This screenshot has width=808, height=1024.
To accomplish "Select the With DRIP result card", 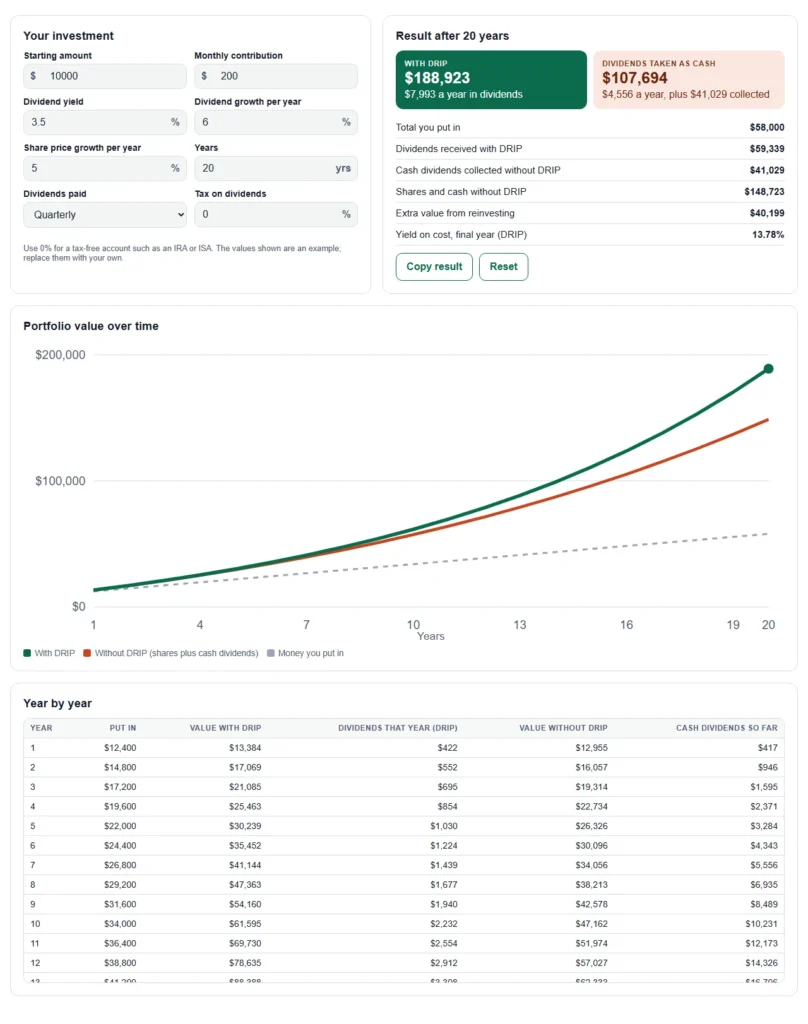I will click(x=491, y=80).
